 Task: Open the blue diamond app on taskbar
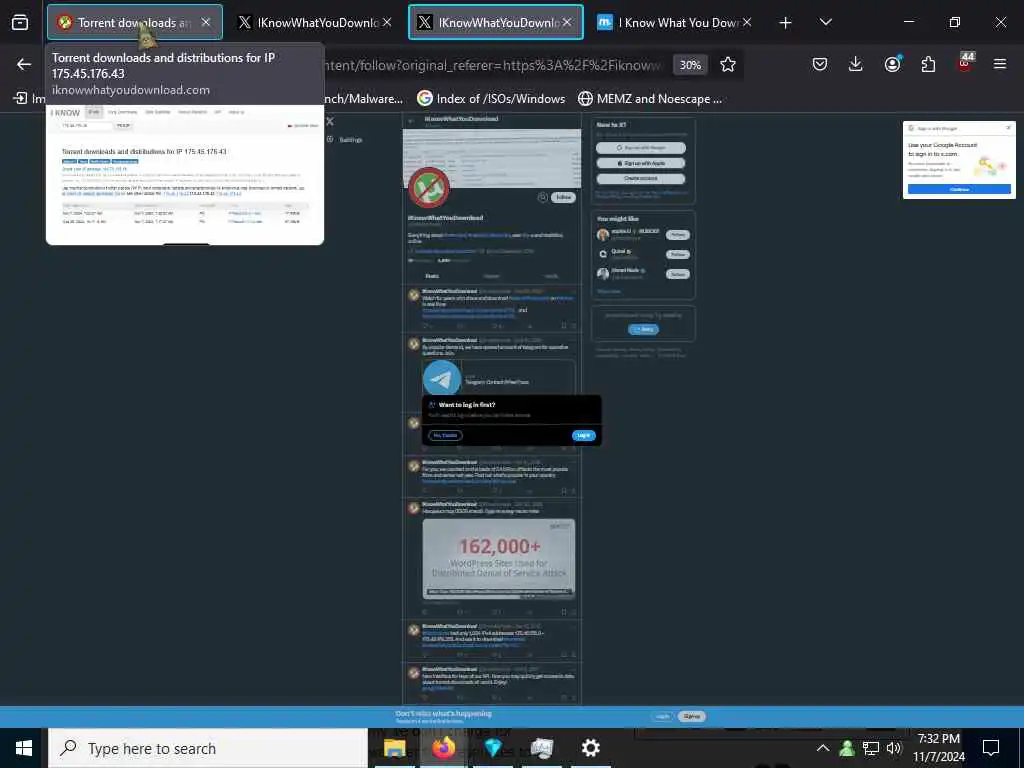[492, 748]
